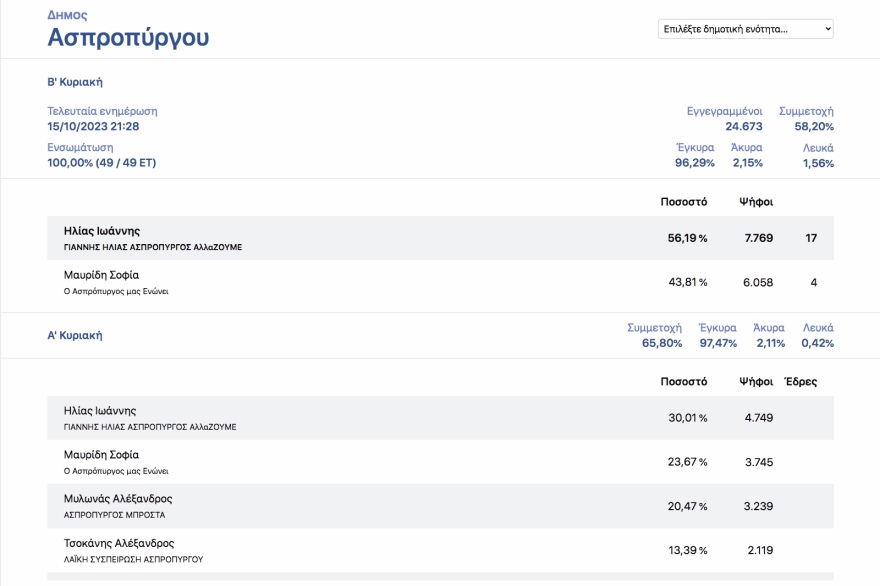Click the integration value 100,00% (49 / 49 ET)
This screenshot has height=586, width=880.
tap(102, 163)
